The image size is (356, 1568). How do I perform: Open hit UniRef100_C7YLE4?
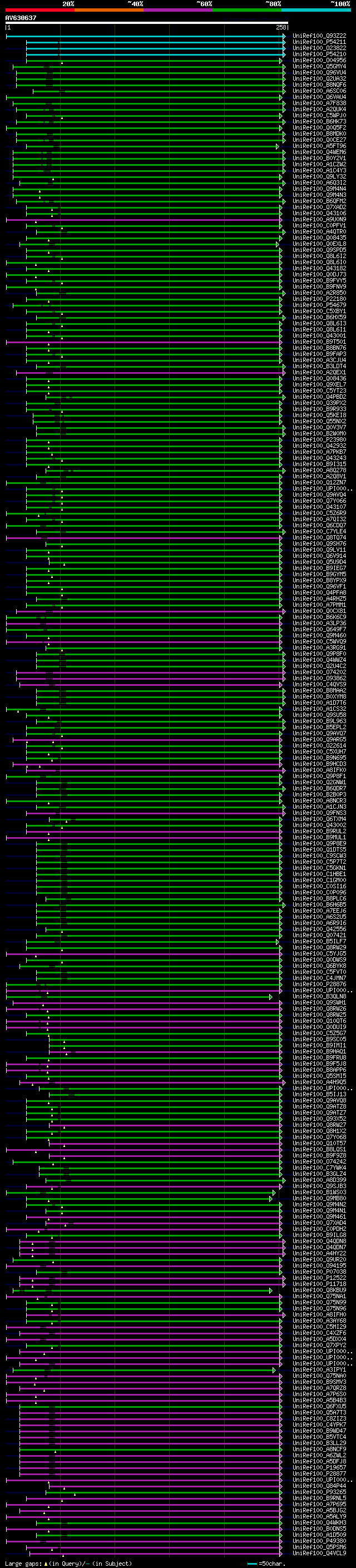tap(319, 531)
